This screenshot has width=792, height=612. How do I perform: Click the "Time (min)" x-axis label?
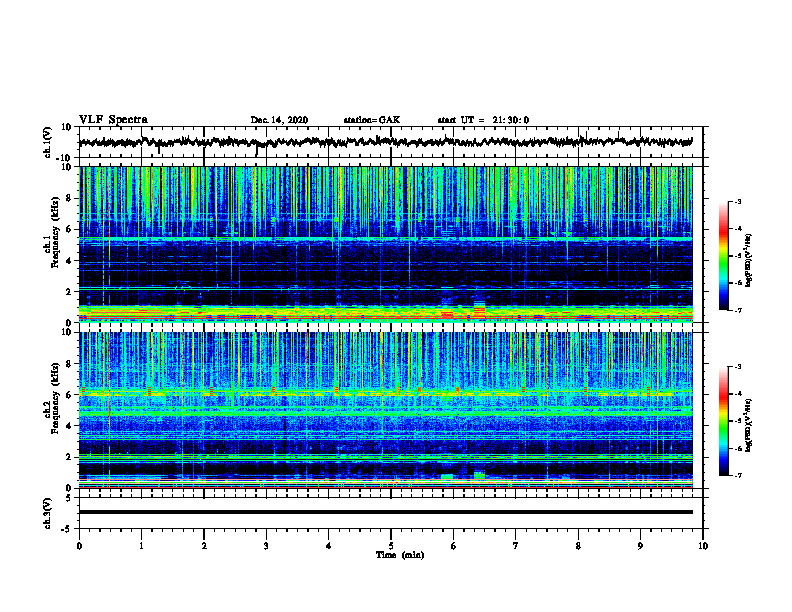(400, 555)
